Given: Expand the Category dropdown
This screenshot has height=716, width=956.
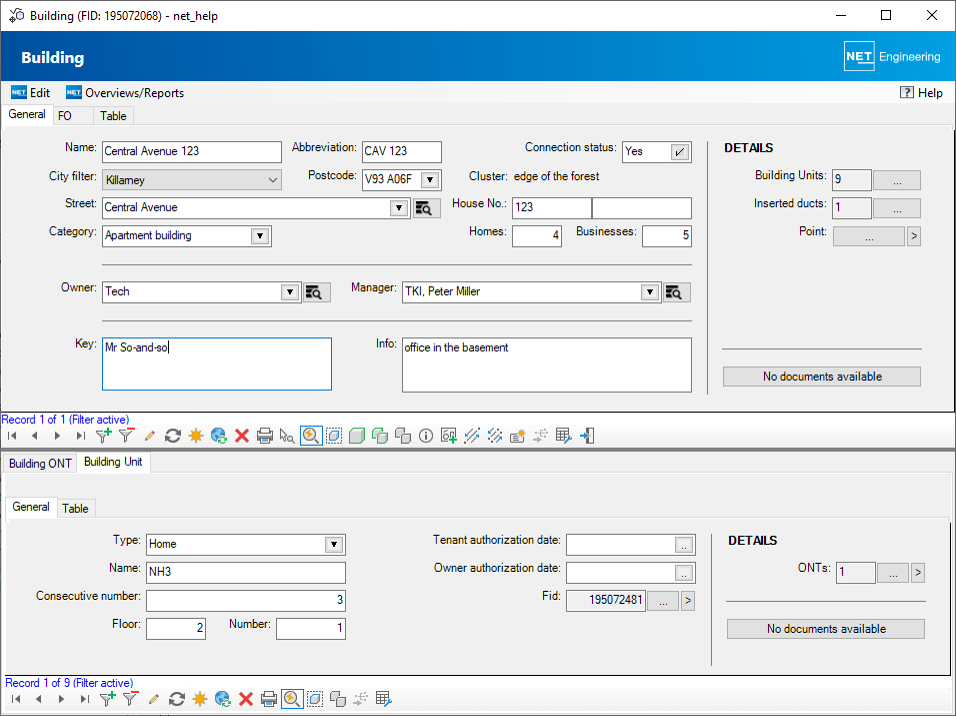Looking at the screenshot, I should (260, 236).
